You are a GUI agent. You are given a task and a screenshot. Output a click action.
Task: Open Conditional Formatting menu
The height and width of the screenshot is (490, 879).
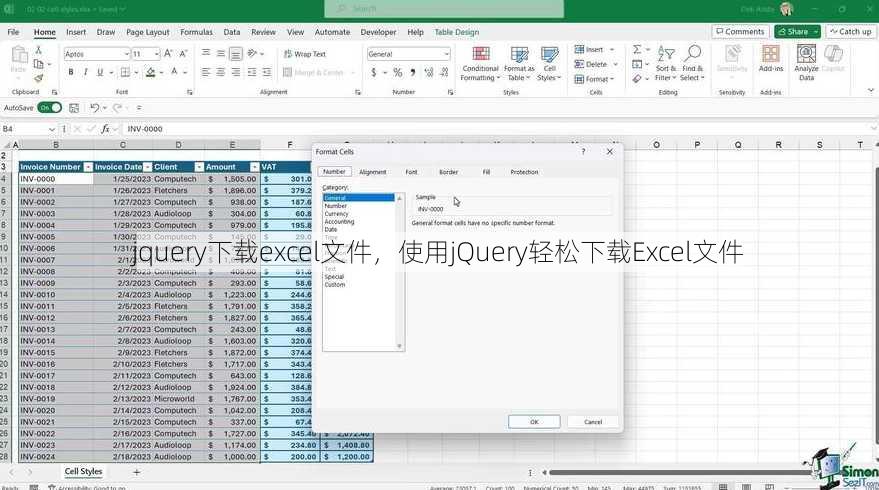(480, 63)
